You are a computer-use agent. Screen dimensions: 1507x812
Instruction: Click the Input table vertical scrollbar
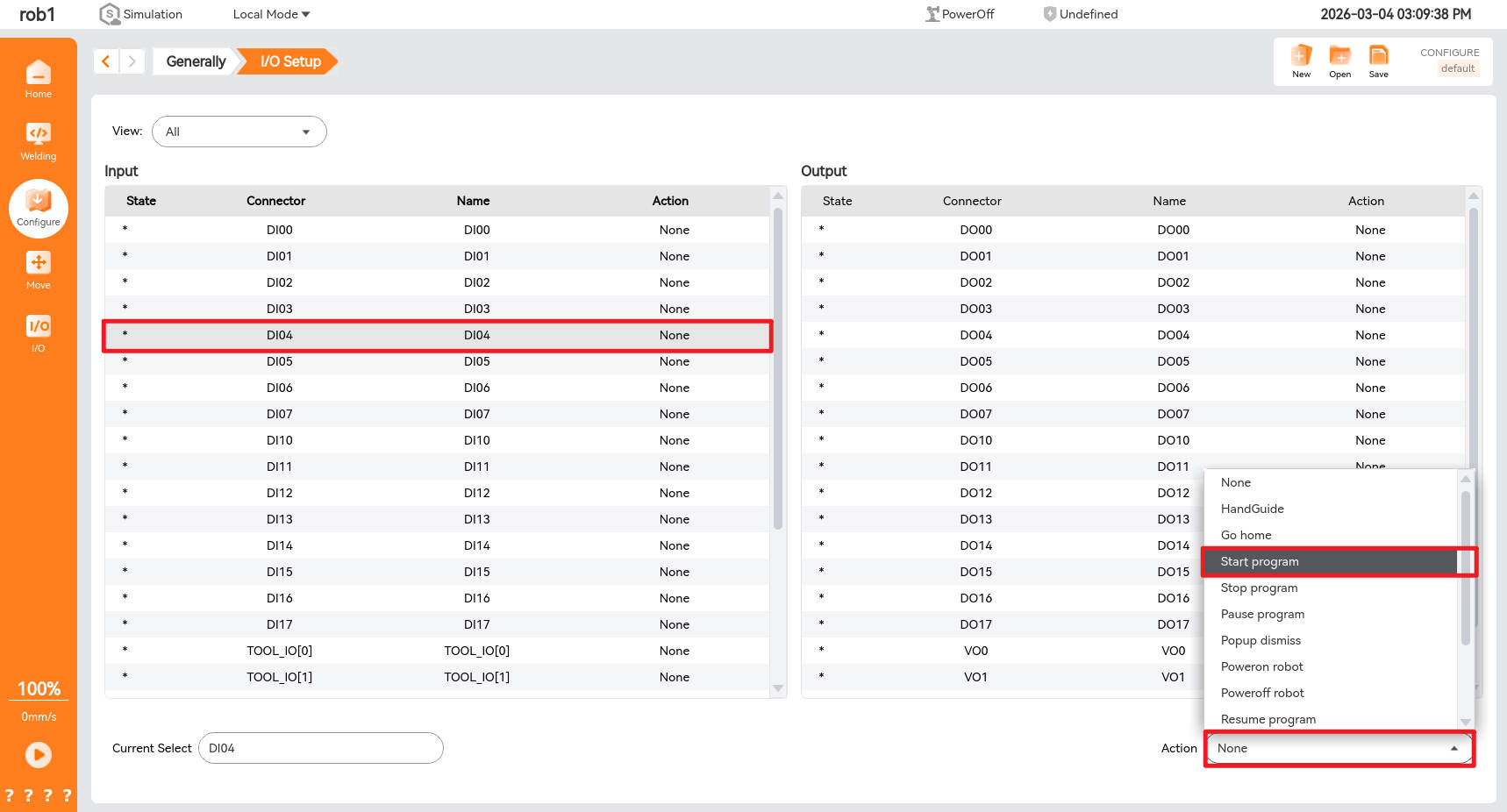(777, 368)
